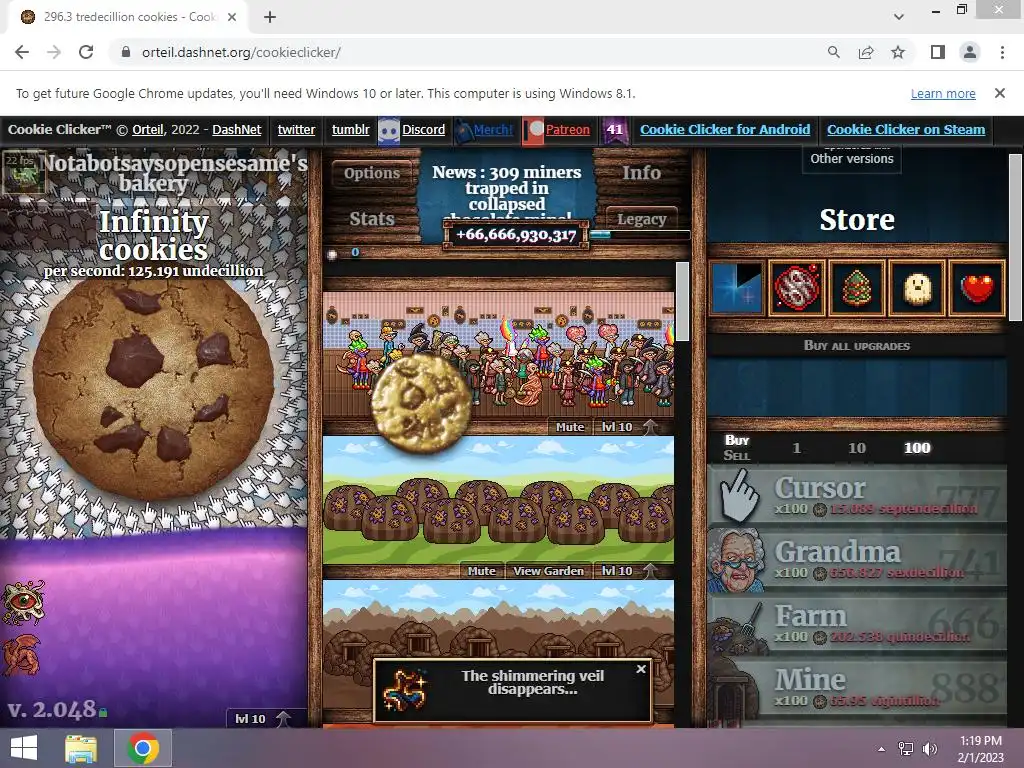Click the volume speaker tray icon

(x=929, y=749)
